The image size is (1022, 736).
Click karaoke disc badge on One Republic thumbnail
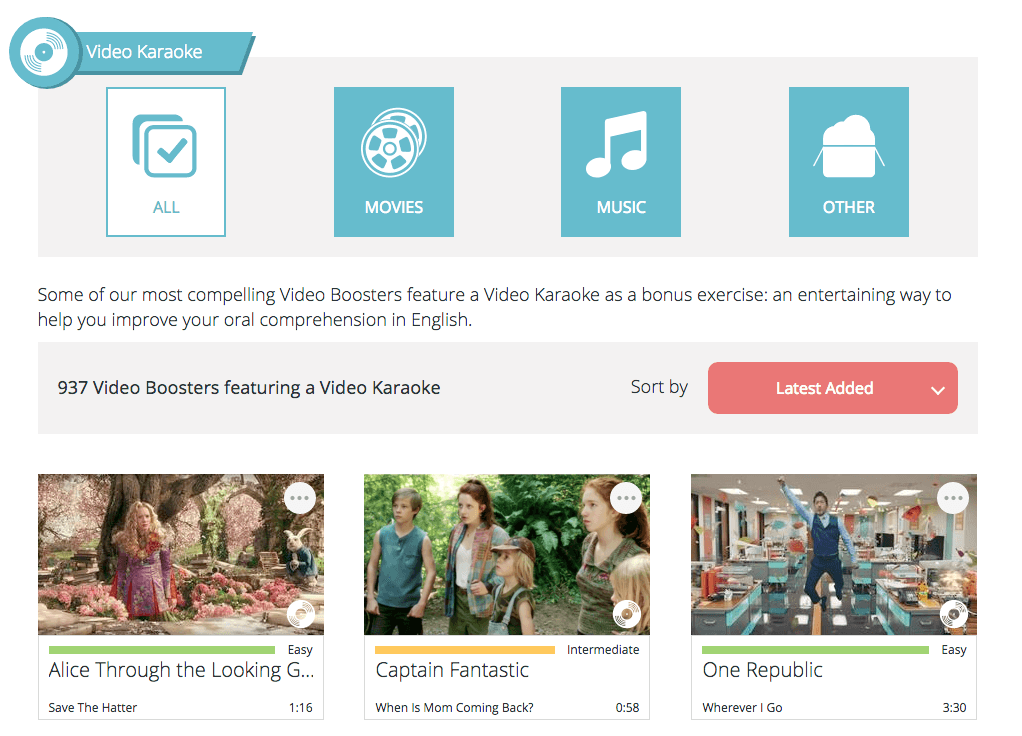954,614
